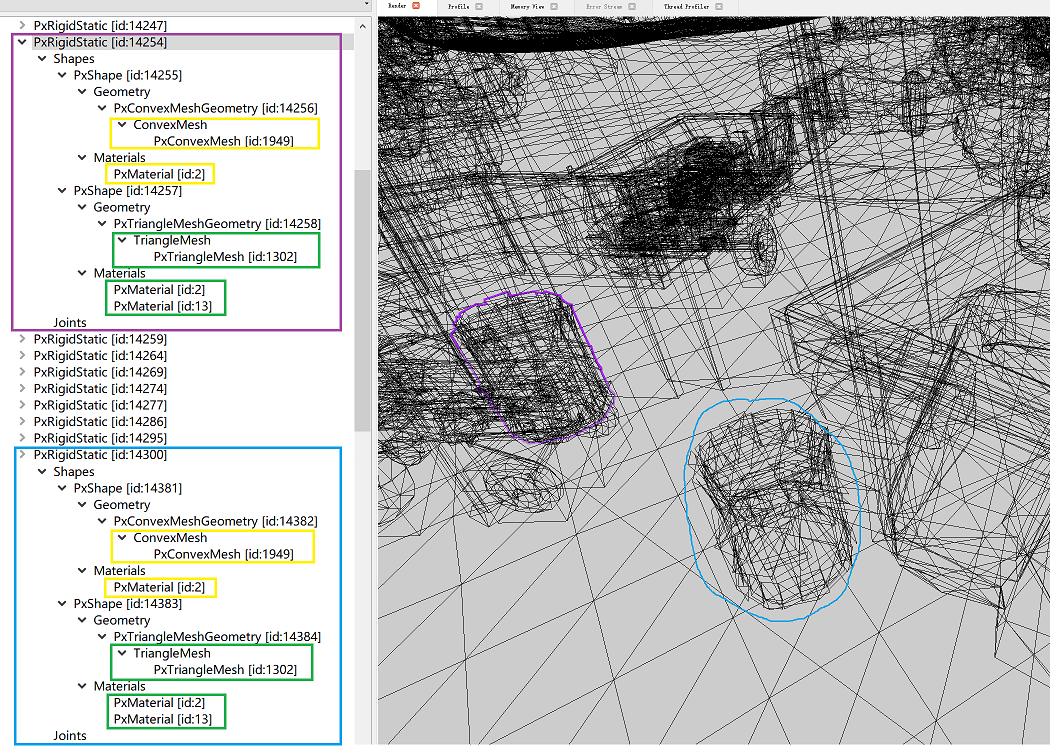The height and width of the screenshot is (748, 1050).
Task: Close the Thread Profiler tab
Action: pyautogui.click(x=719, y=7)
